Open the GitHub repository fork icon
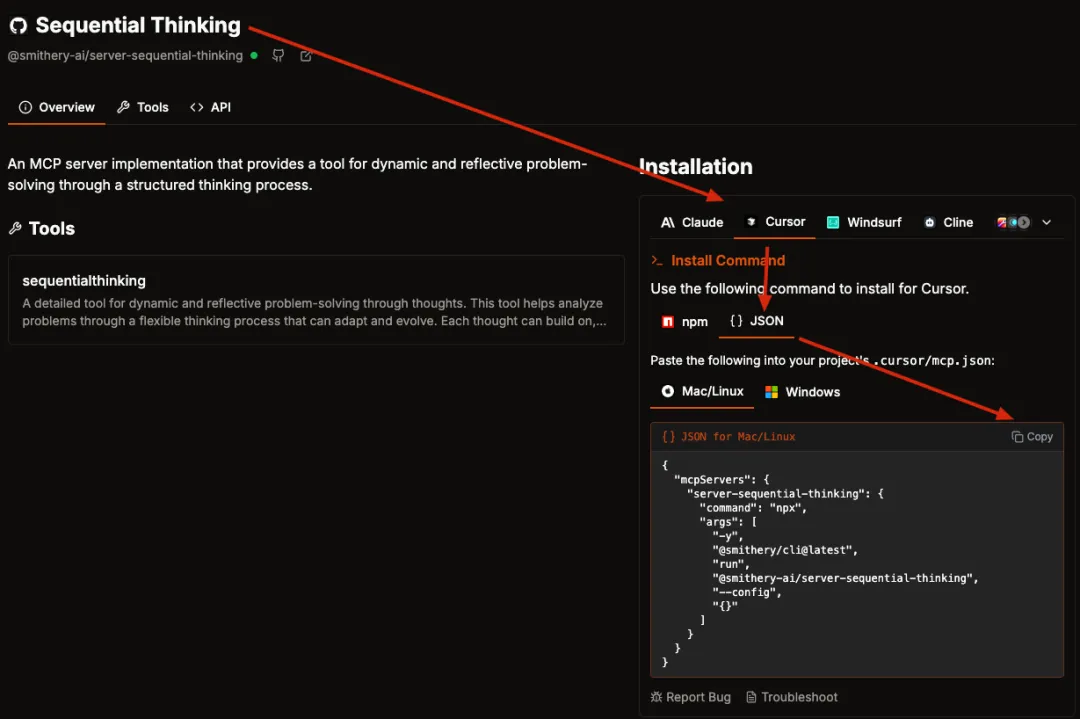The height and width of the screenshot is (719, 1080). [x=278, y=56]
